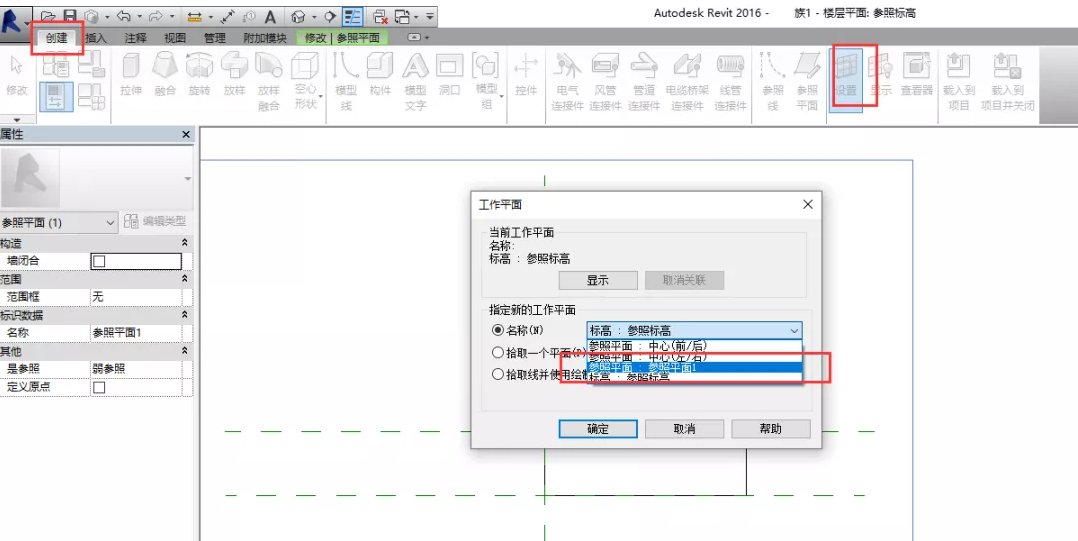Viewport: 1078px width, 541px height.
Task: Click the 模型线 (Model Line) tool
Action: [346, 80]
